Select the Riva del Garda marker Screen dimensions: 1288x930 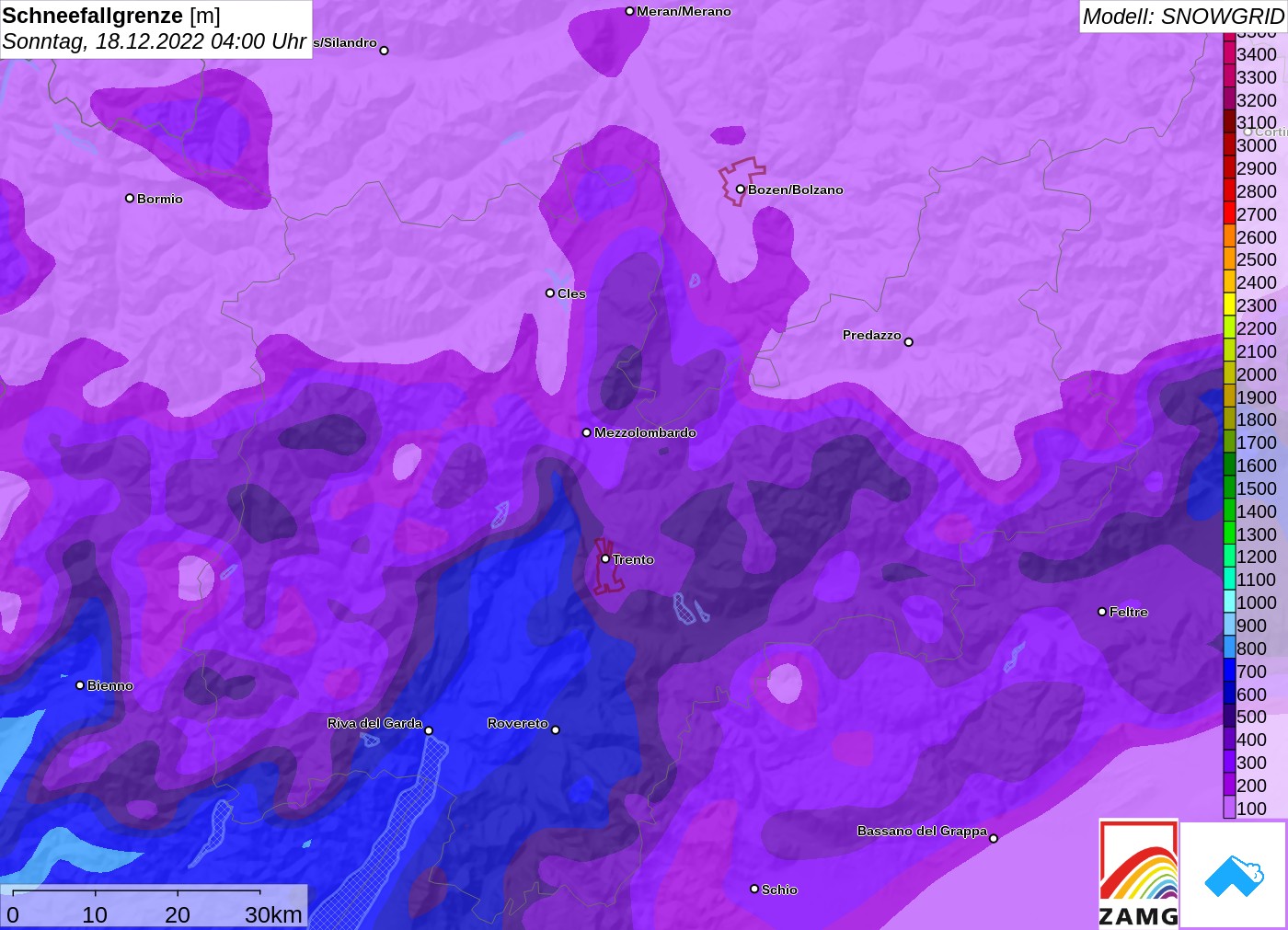tap(429, 730)
